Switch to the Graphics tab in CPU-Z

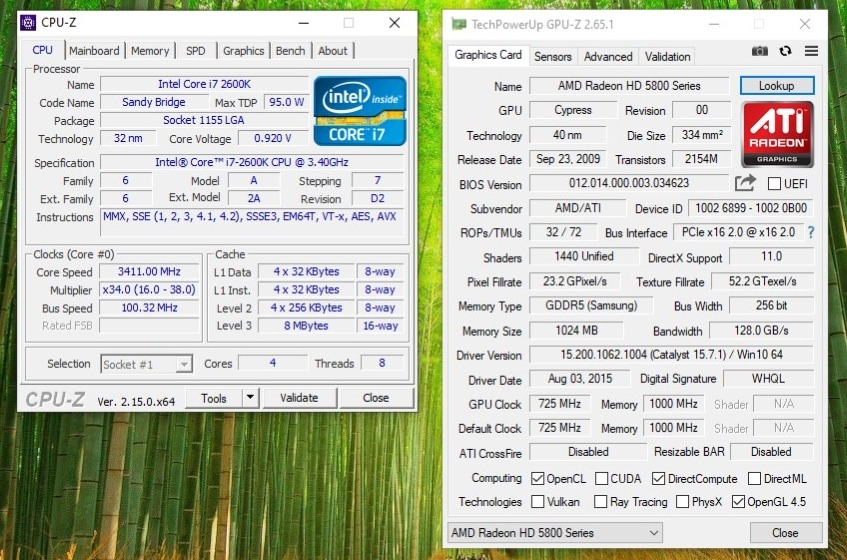pos(244,51)
